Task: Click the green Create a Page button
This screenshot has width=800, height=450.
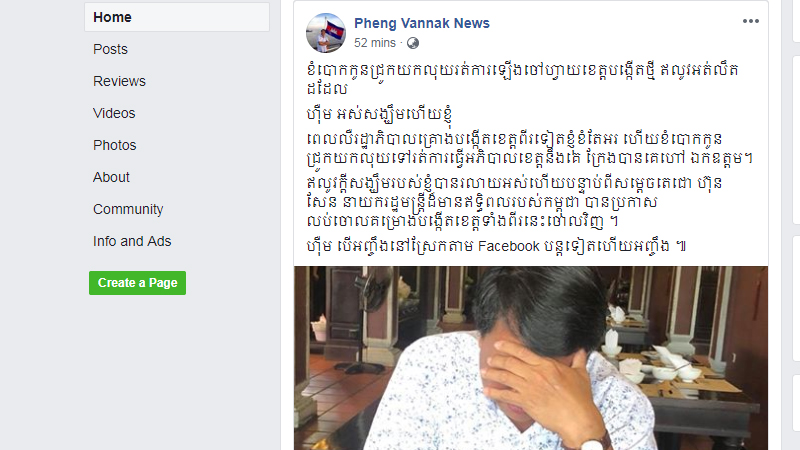Action: [x=137, y=283]
